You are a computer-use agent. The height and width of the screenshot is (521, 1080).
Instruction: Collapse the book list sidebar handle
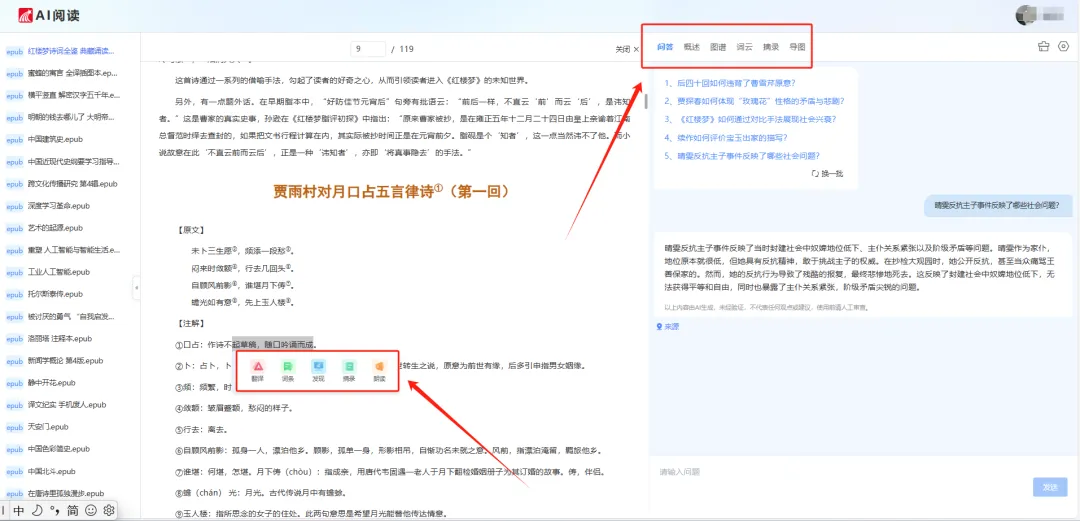pos(136,288)
